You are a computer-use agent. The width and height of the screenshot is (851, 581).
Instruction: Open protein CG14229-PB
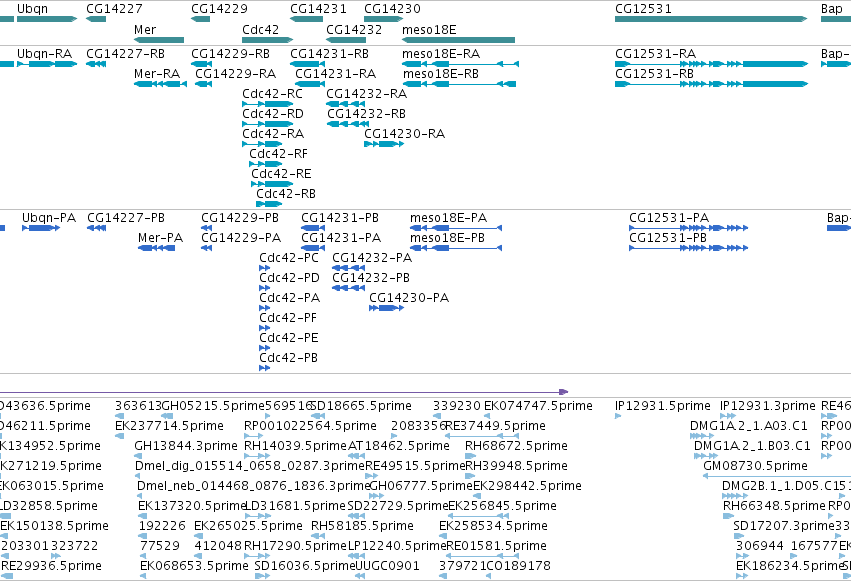click(x=240, y=218)
